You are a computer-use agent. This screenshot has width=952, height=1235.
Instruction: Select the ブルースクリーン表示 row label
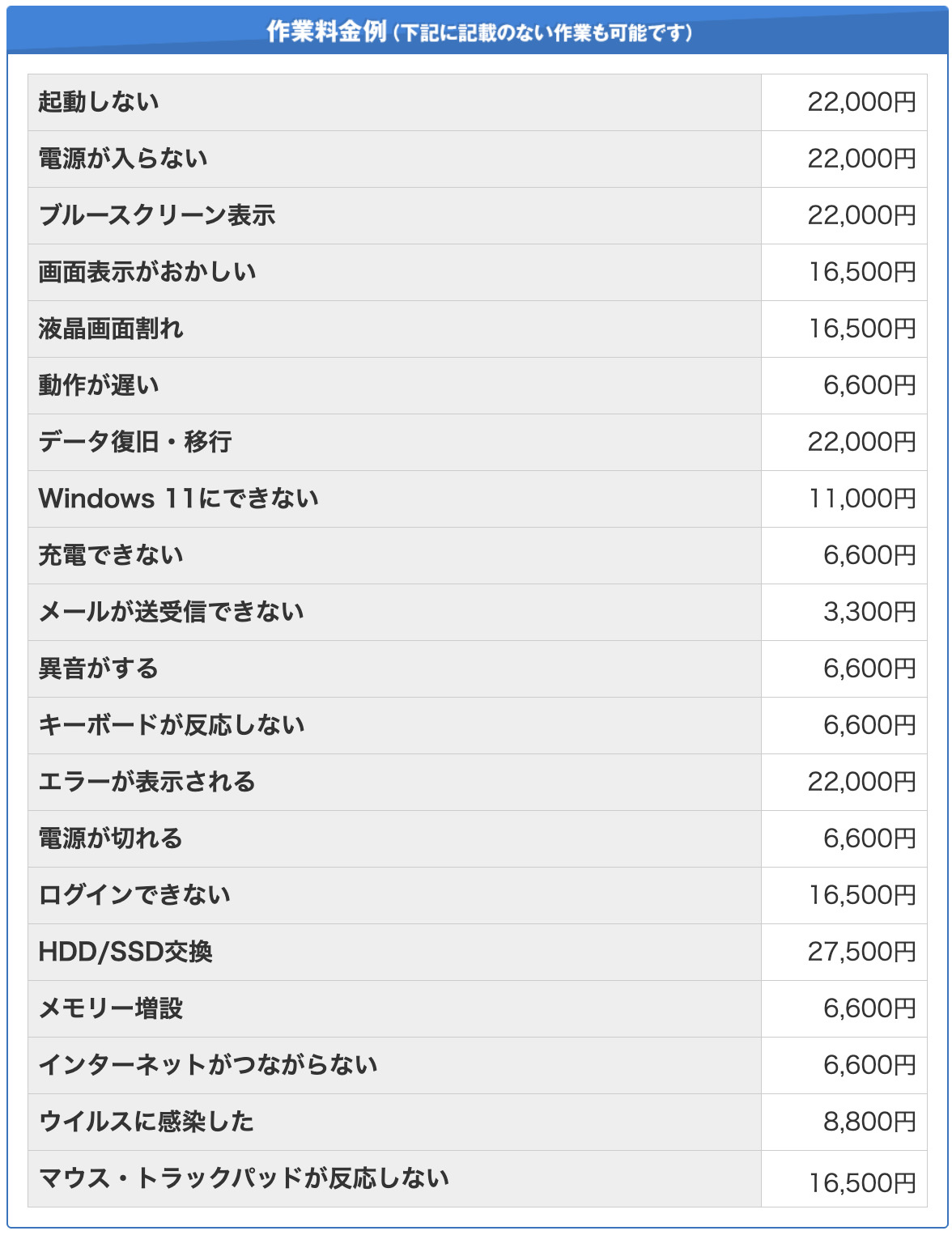(x=157, y=215)
